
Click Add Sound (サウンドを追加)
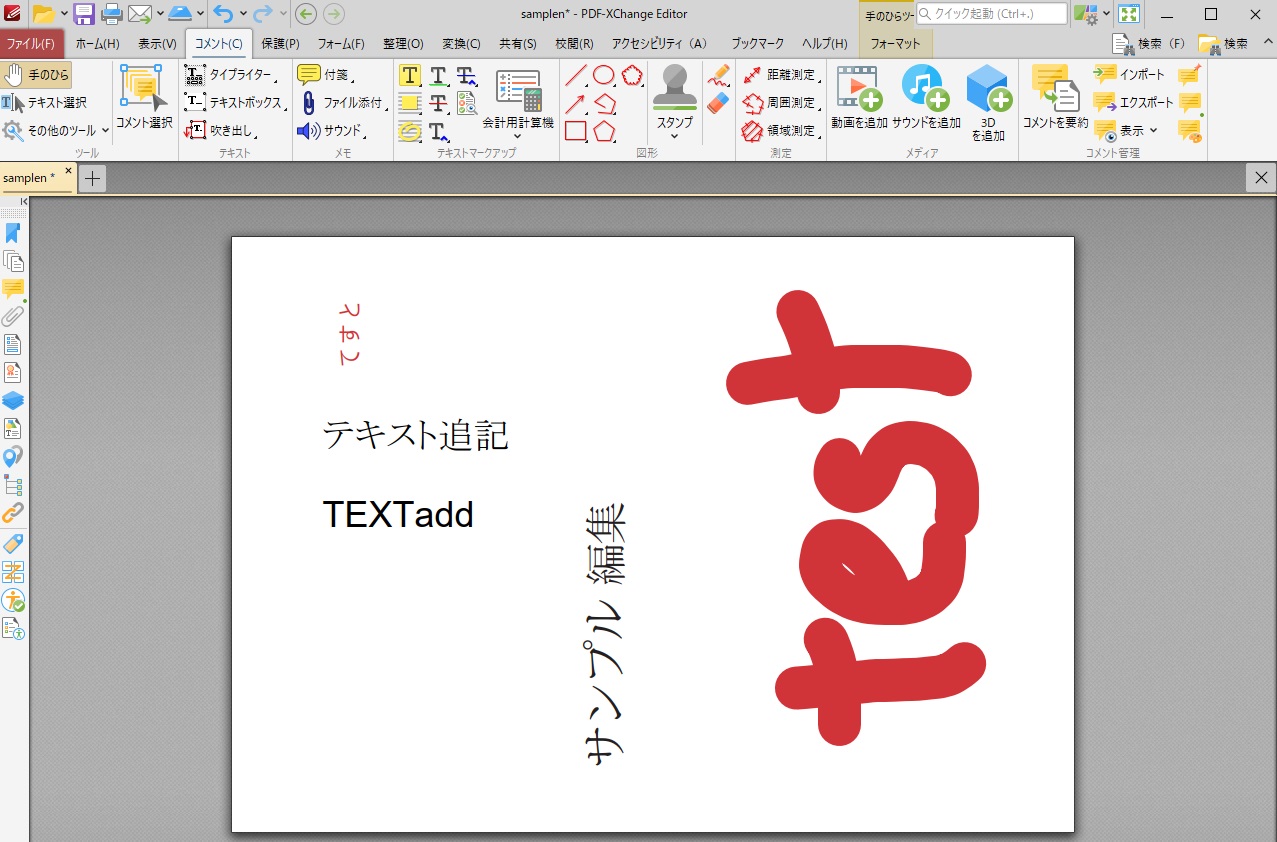[925, 98]
